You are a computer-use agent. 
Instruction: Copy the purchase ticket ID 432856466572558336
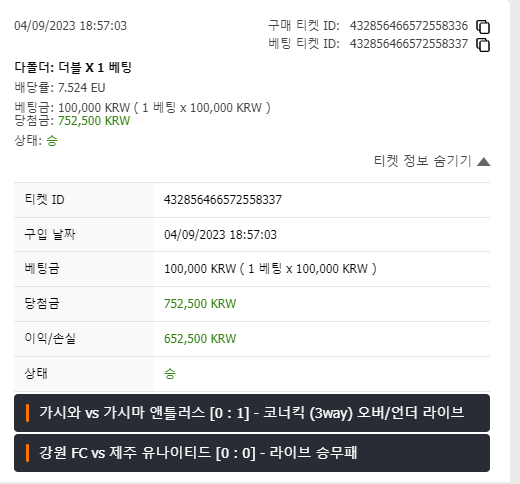pos(483,27)
